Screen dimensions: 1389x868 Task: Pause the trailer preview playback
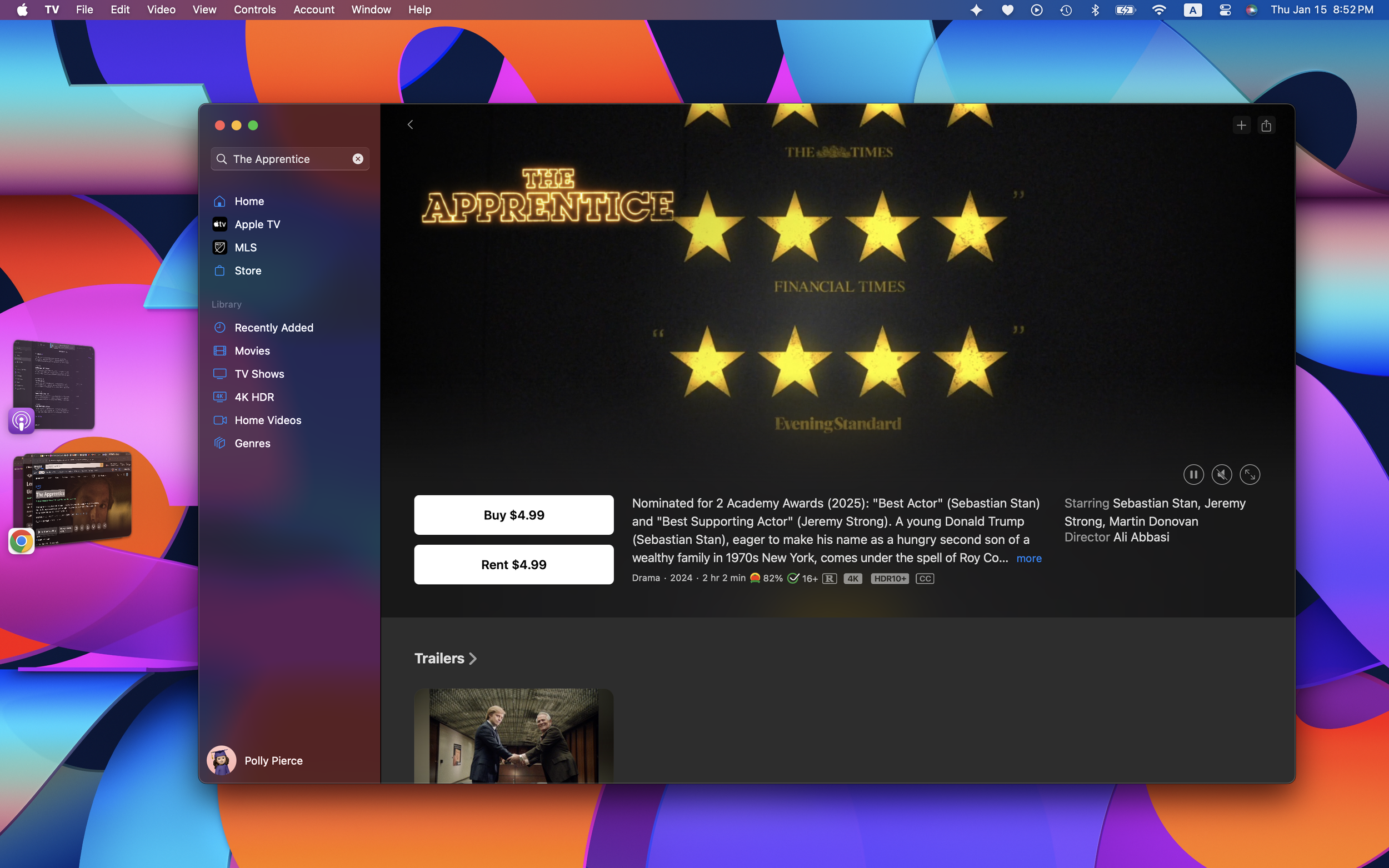(x=1193, y=475)
